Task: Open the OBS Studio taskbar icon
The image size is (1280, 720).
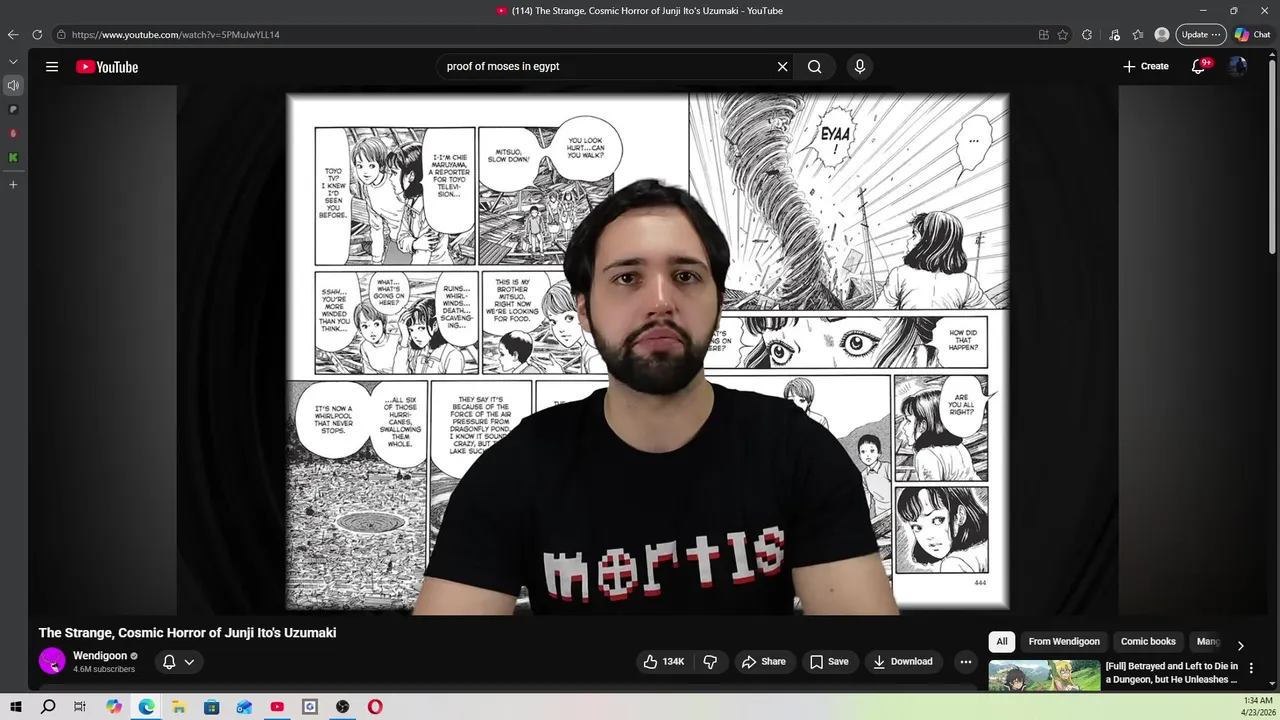Action: pos(342,707)
